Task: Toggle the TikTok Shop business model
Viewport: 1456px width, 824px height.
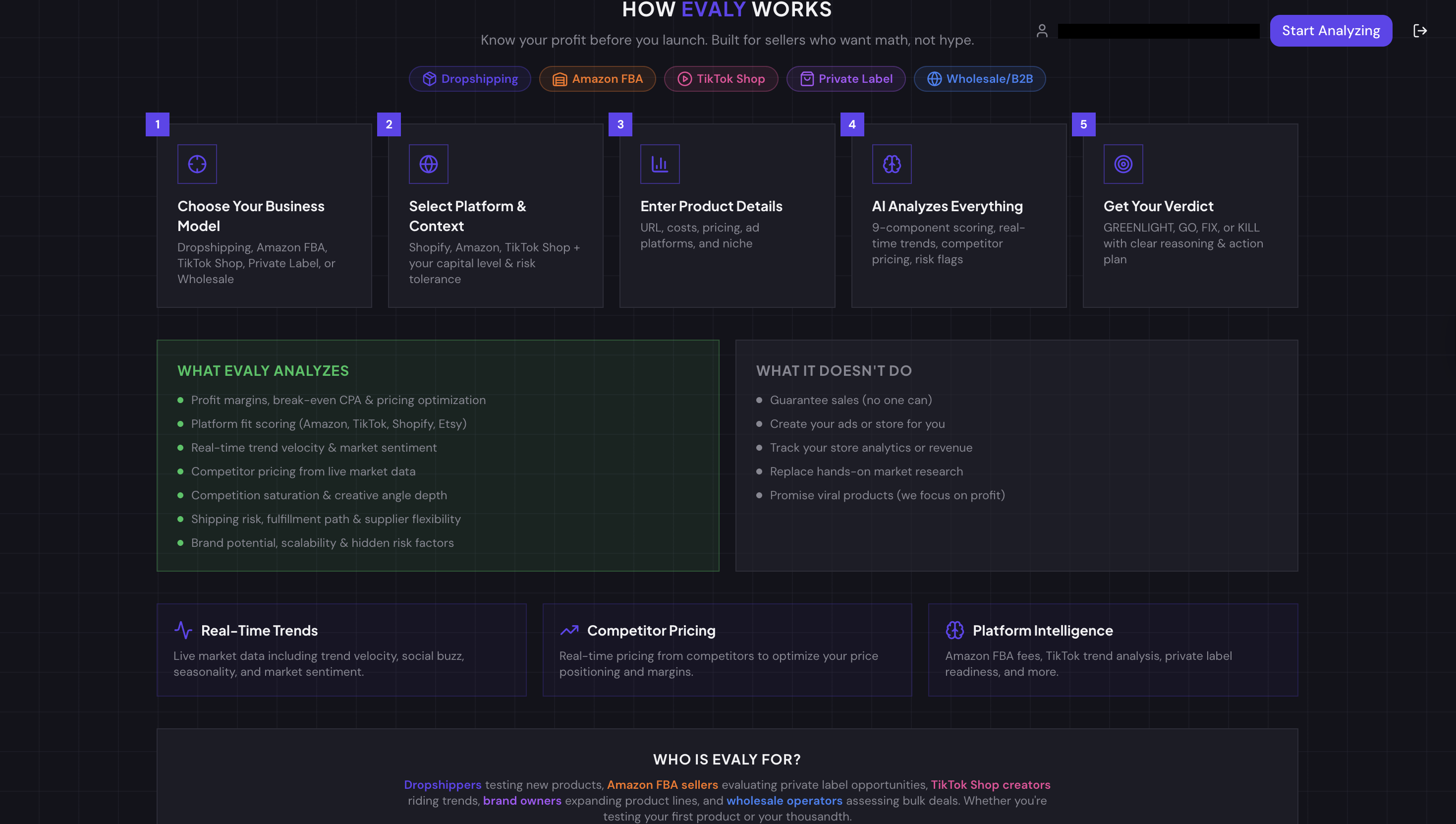Action: point(721,79)
